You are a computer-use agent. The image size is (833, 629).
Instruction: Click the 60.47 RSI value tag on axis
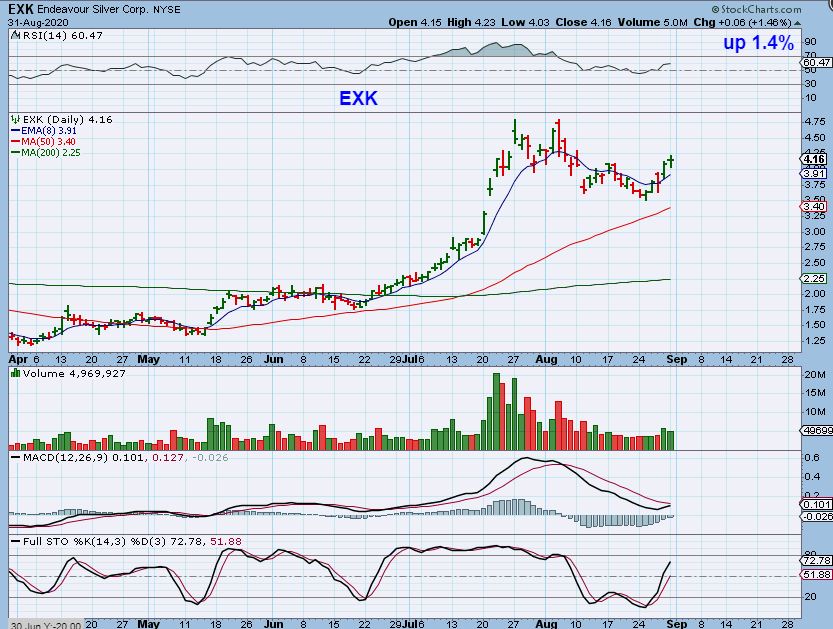[817, 63]
